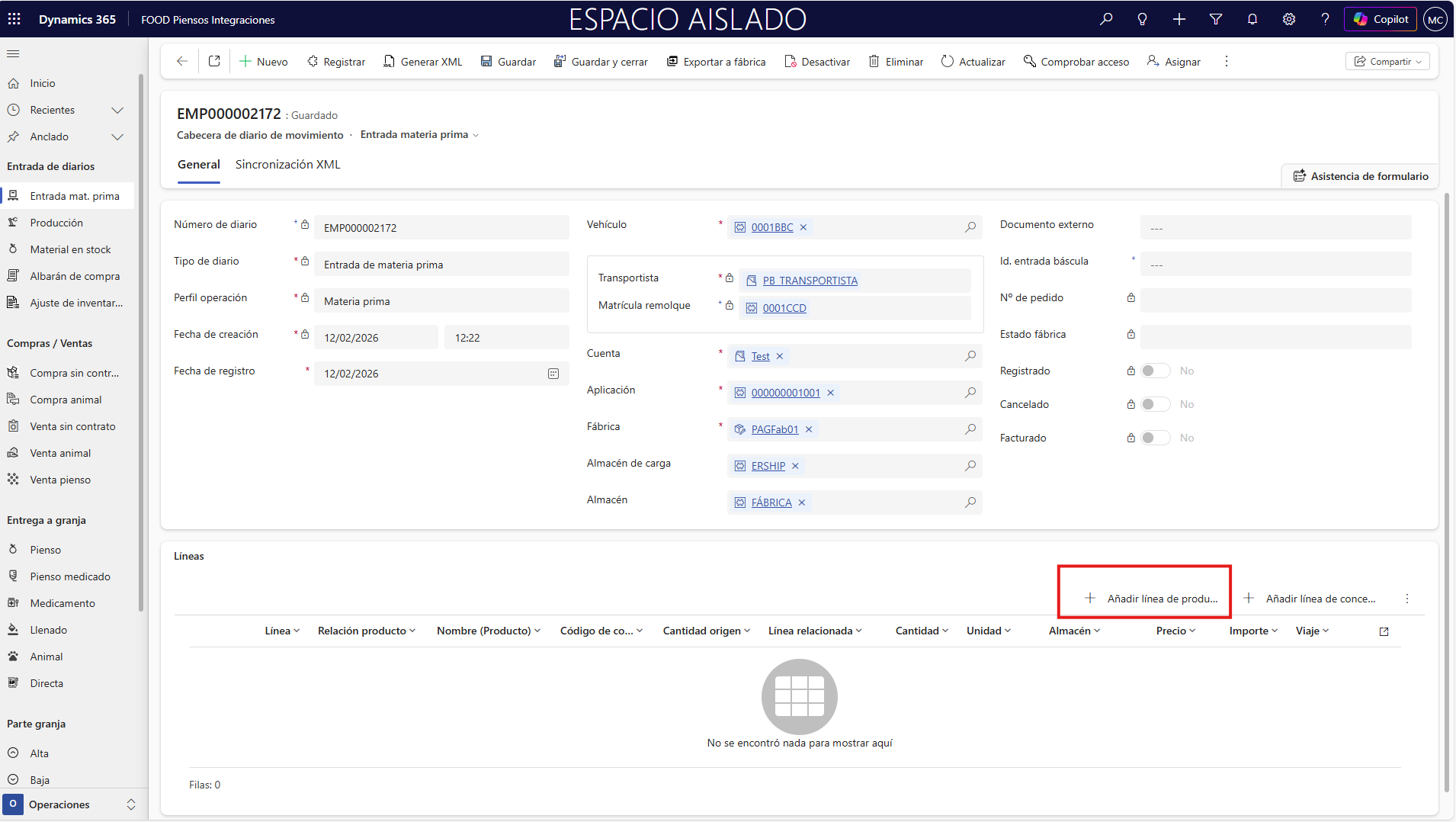This screenshot has height=822, width=1456.
Task: Click the Generar XML toolbar icon
Action: tap(390, 62)
